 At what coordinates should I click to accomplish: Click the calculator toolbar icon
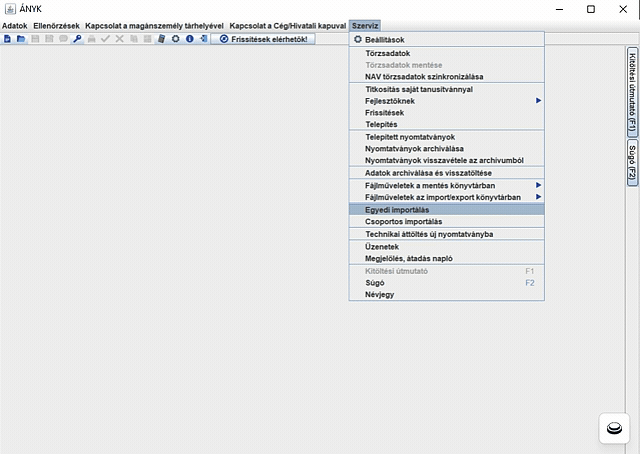[162, 39]
